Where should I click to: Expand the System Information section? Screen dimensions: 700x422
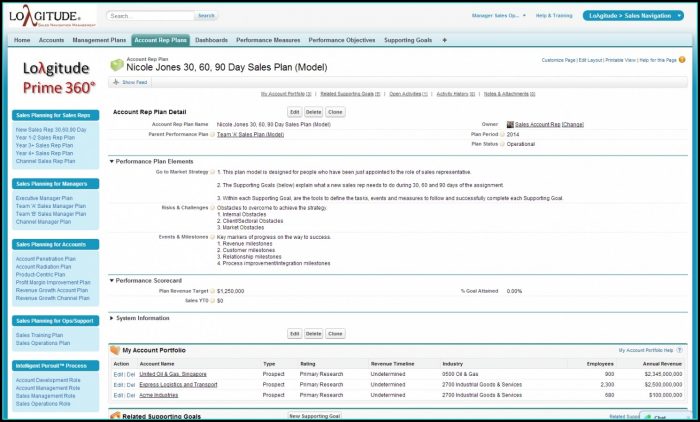click(x=112, y=318)
